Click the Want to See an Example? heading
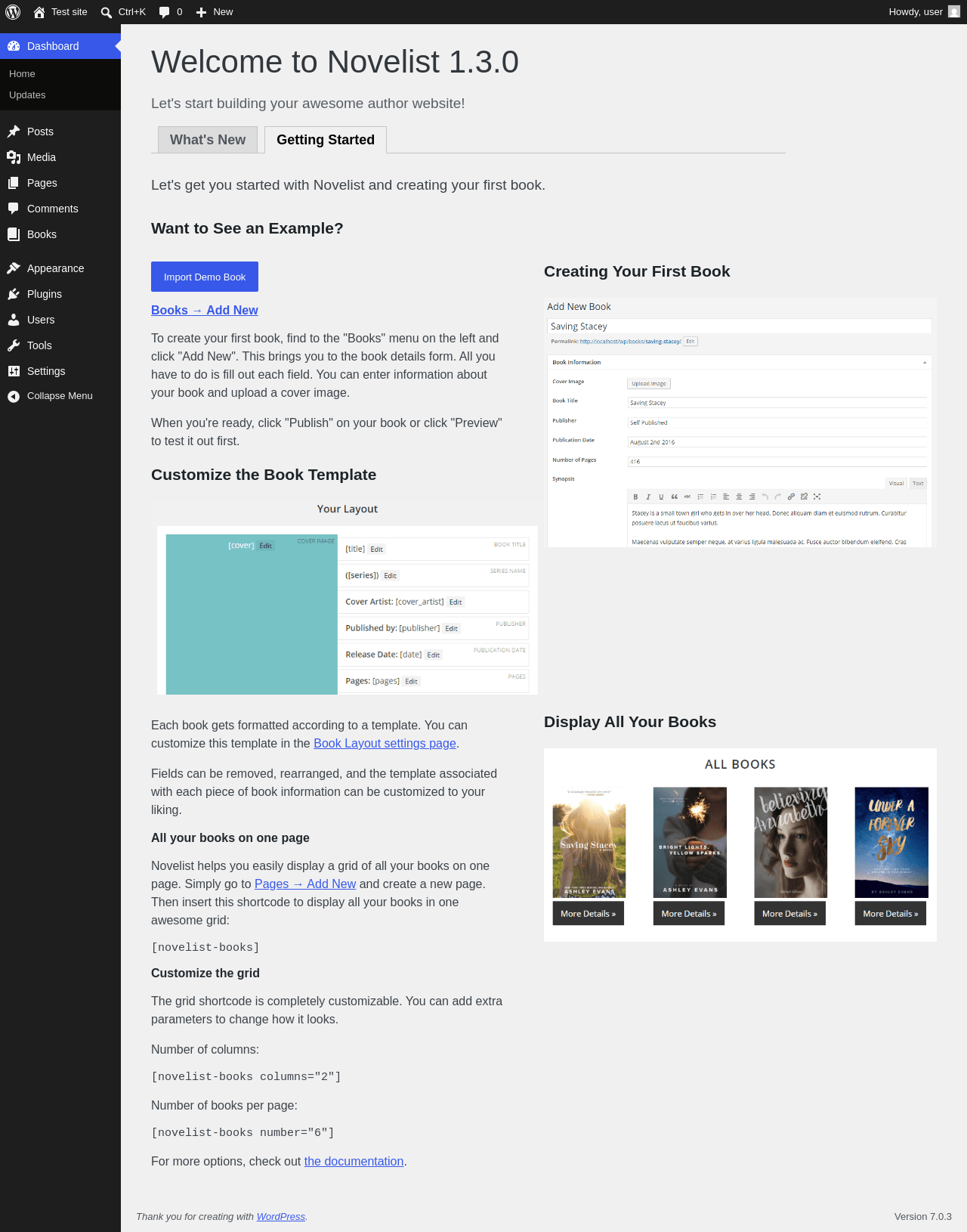Screen dimensions: 967x1232 pos(247,228)
